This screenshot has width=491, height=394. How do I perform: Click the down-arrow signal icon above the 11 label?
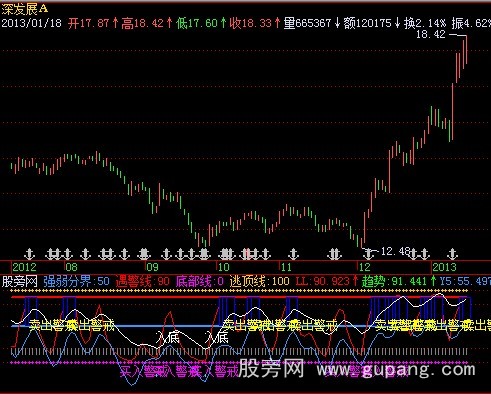[x=293, y=254]
